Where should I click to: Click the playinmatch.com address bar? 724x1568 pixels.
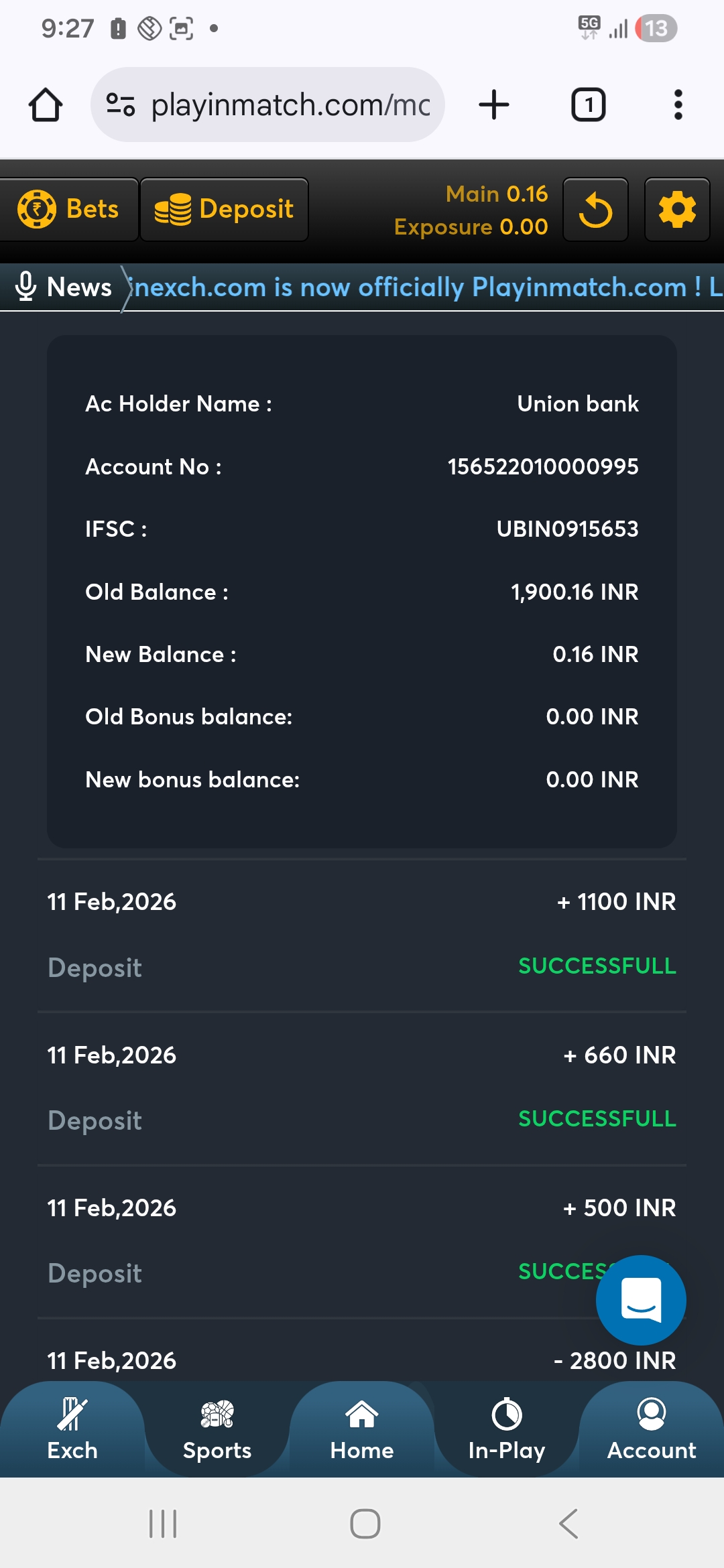[x=290, y=105]
